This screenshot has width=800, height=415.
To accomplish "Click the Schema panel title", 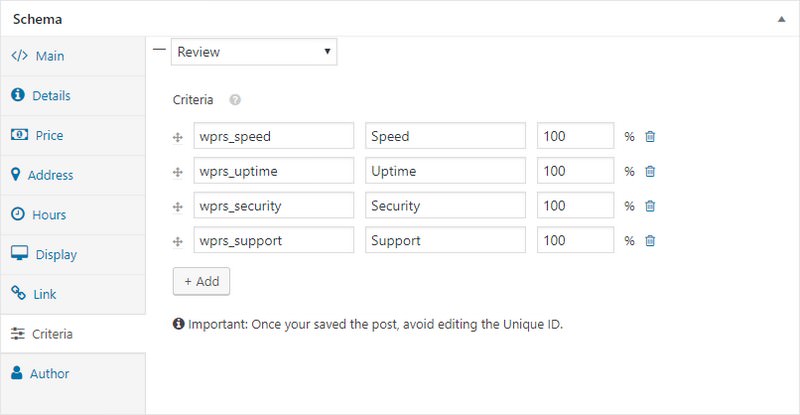I will (37, 19).
